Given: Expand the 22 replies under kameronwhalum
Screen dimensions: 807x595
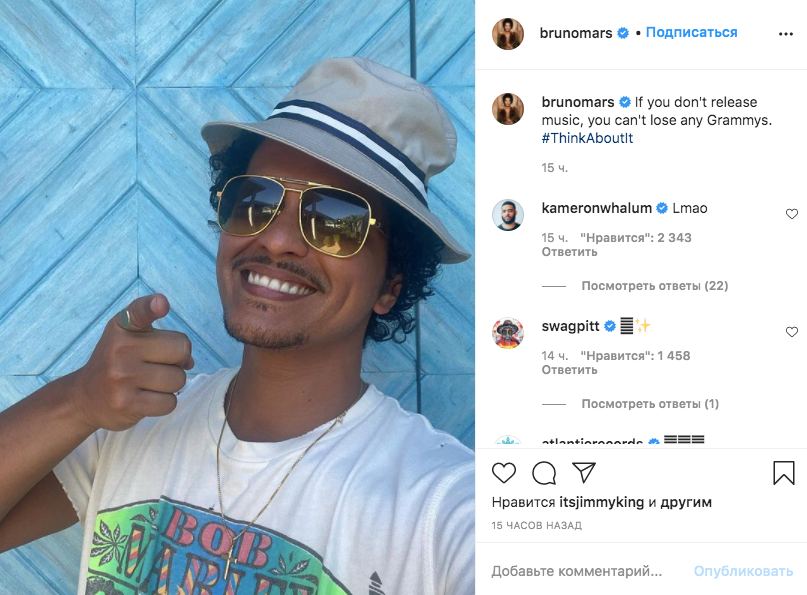Looking at the screenshot, I should click(x=655, y=286).
